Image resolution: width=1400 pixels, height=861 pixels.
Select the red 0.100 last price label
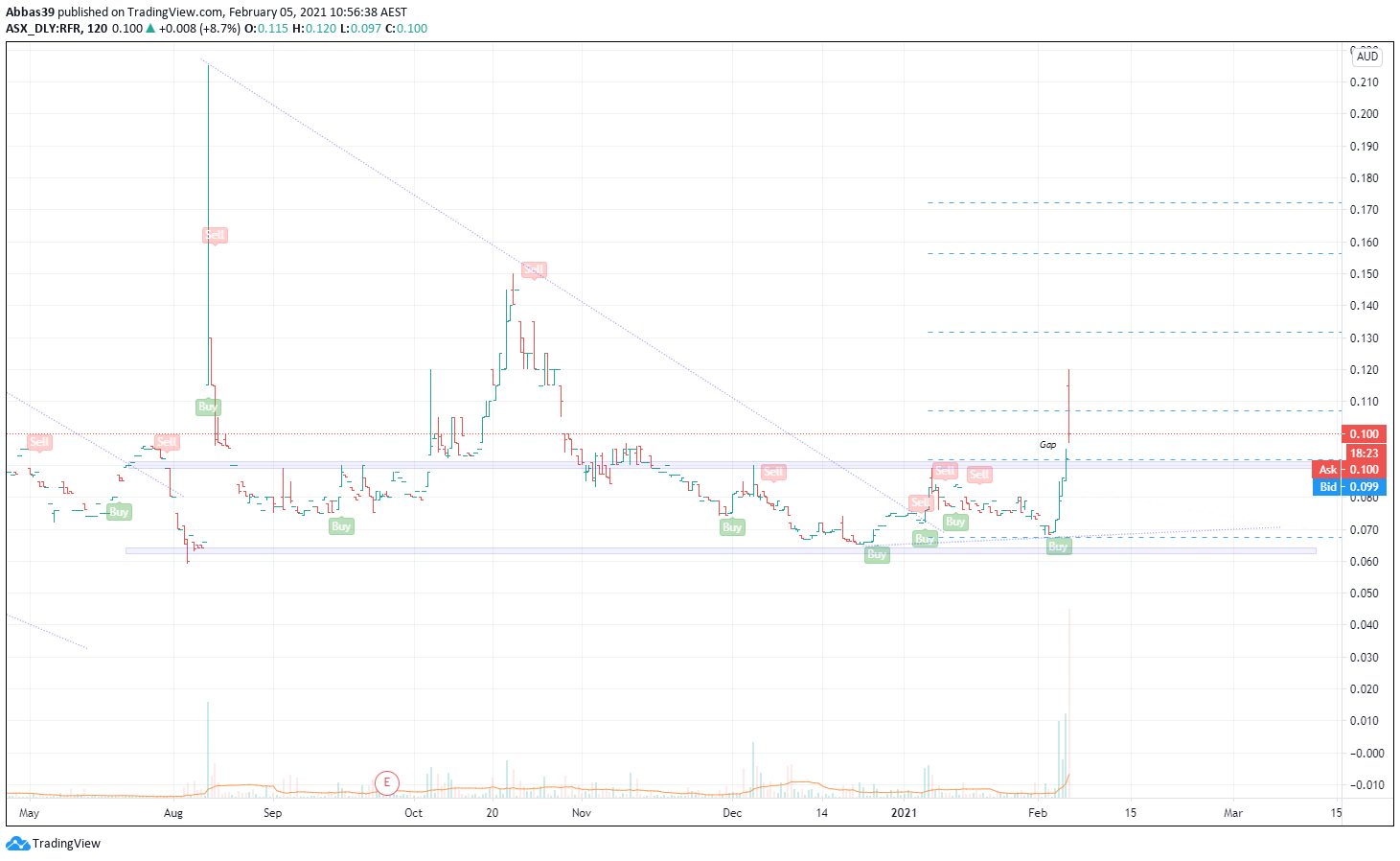pyautogui.click(x=1364, y=434)
